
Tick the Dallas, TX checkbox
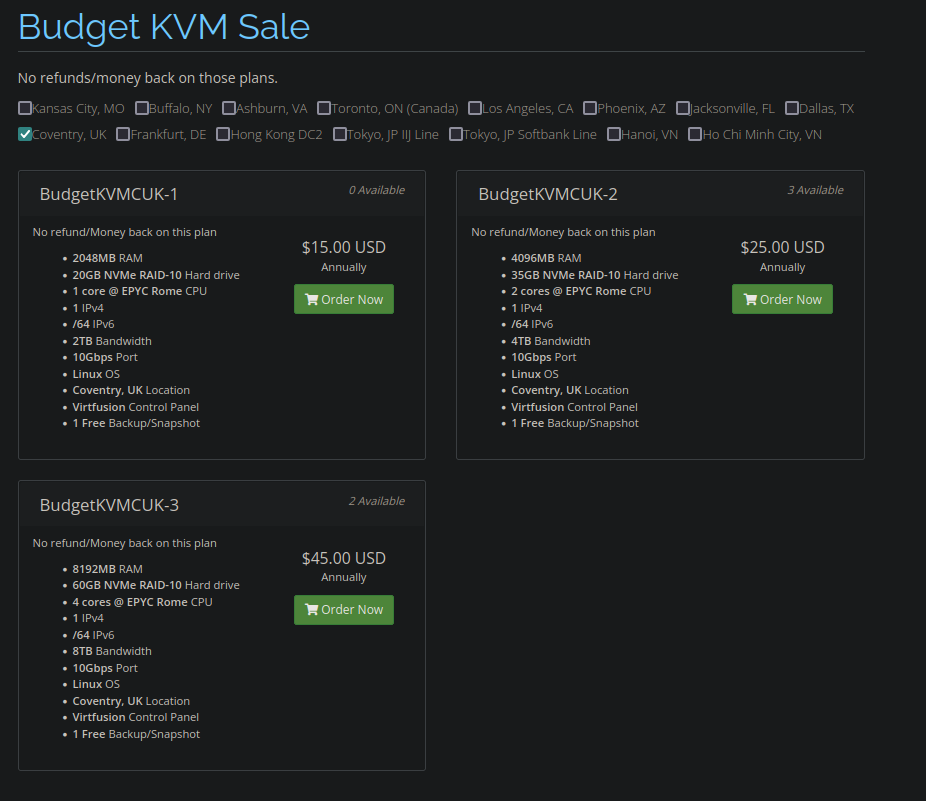click(792, 108)
